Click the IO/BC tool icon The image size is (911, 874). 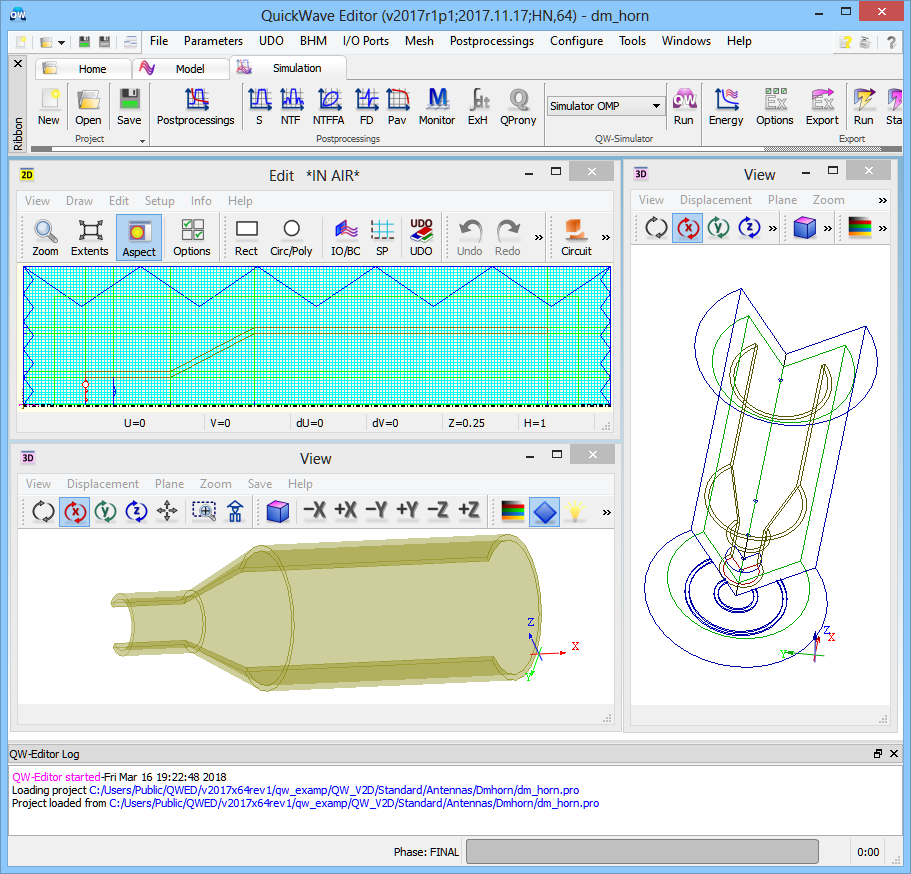345,238
